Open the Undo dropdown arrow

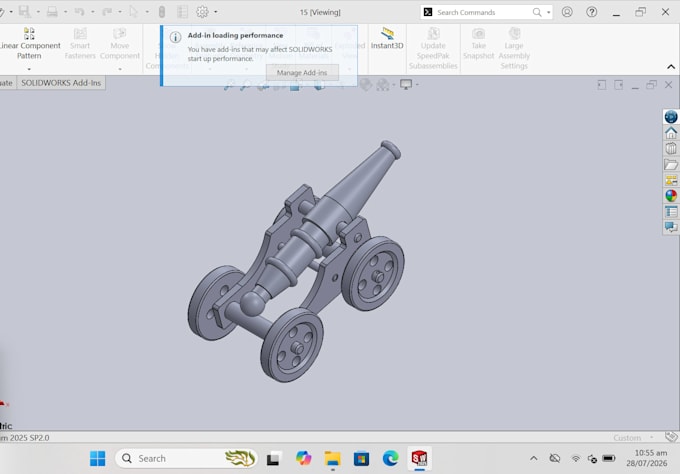click(93, 12)
